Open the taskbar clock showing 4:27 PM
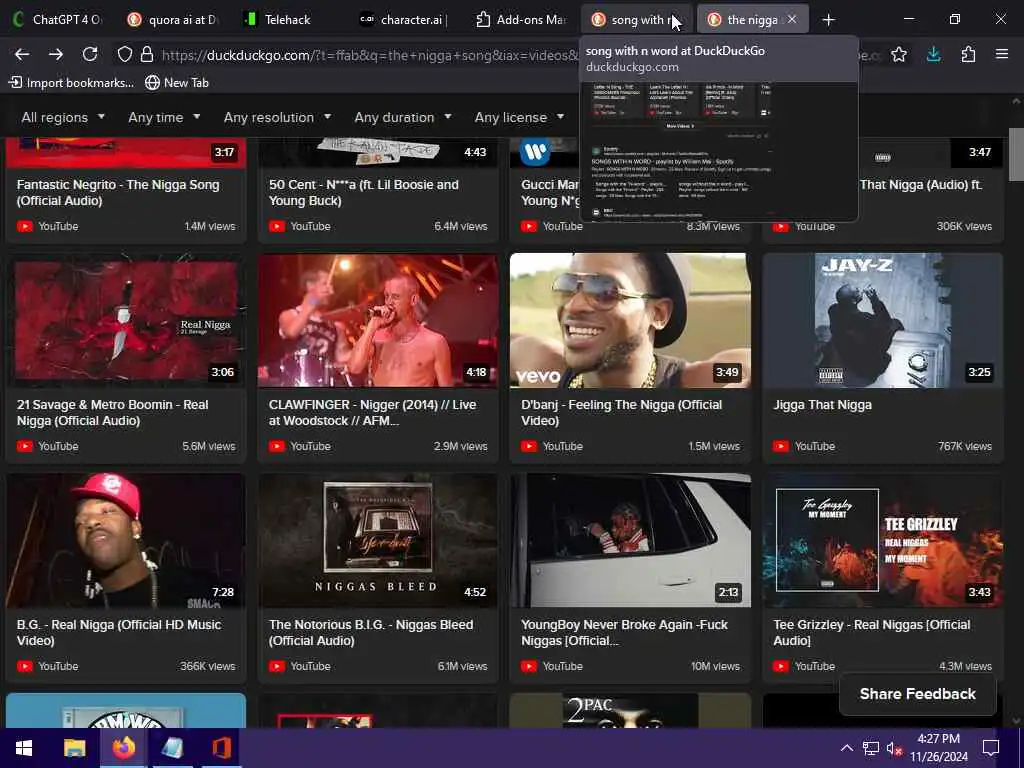Screen dimensions: 1024x768 point(938,748)
